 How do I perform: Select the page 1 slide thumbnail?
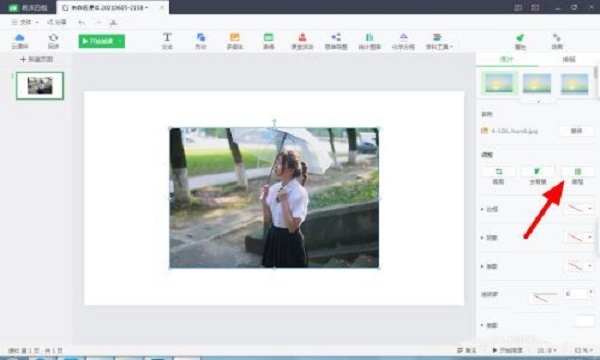(x=40, y=86)
